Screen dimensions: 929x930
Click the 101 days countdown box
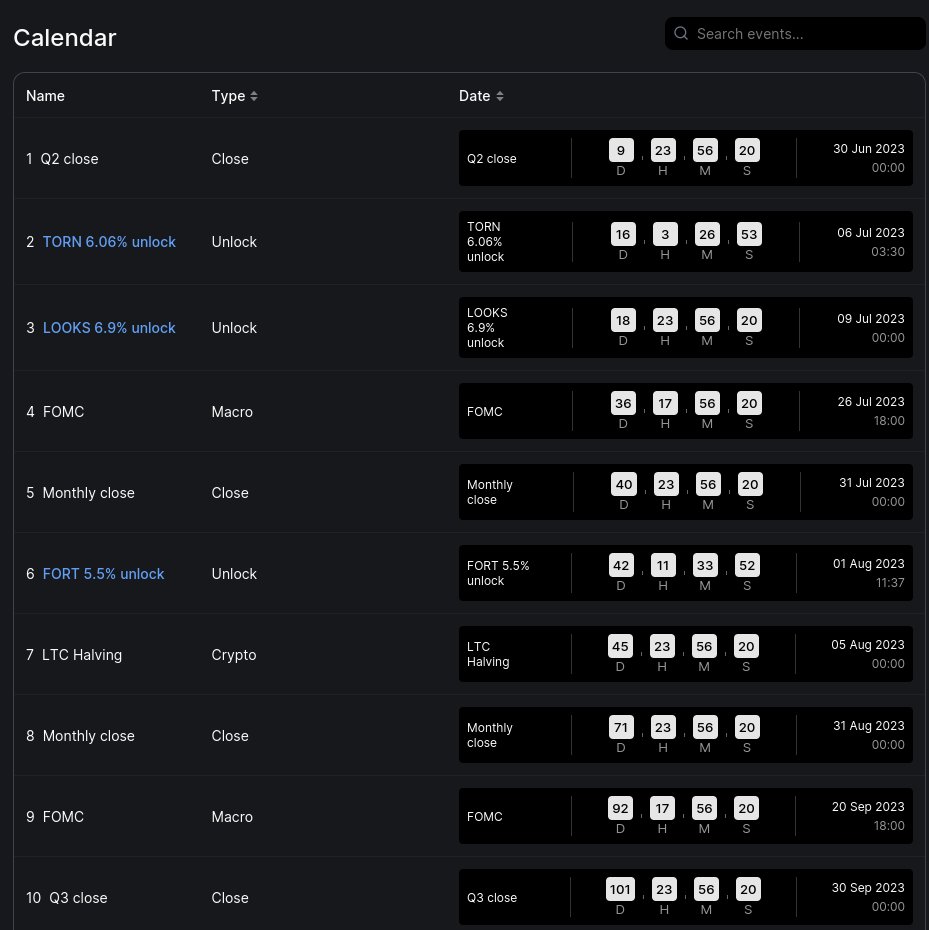tap(620, 890)
